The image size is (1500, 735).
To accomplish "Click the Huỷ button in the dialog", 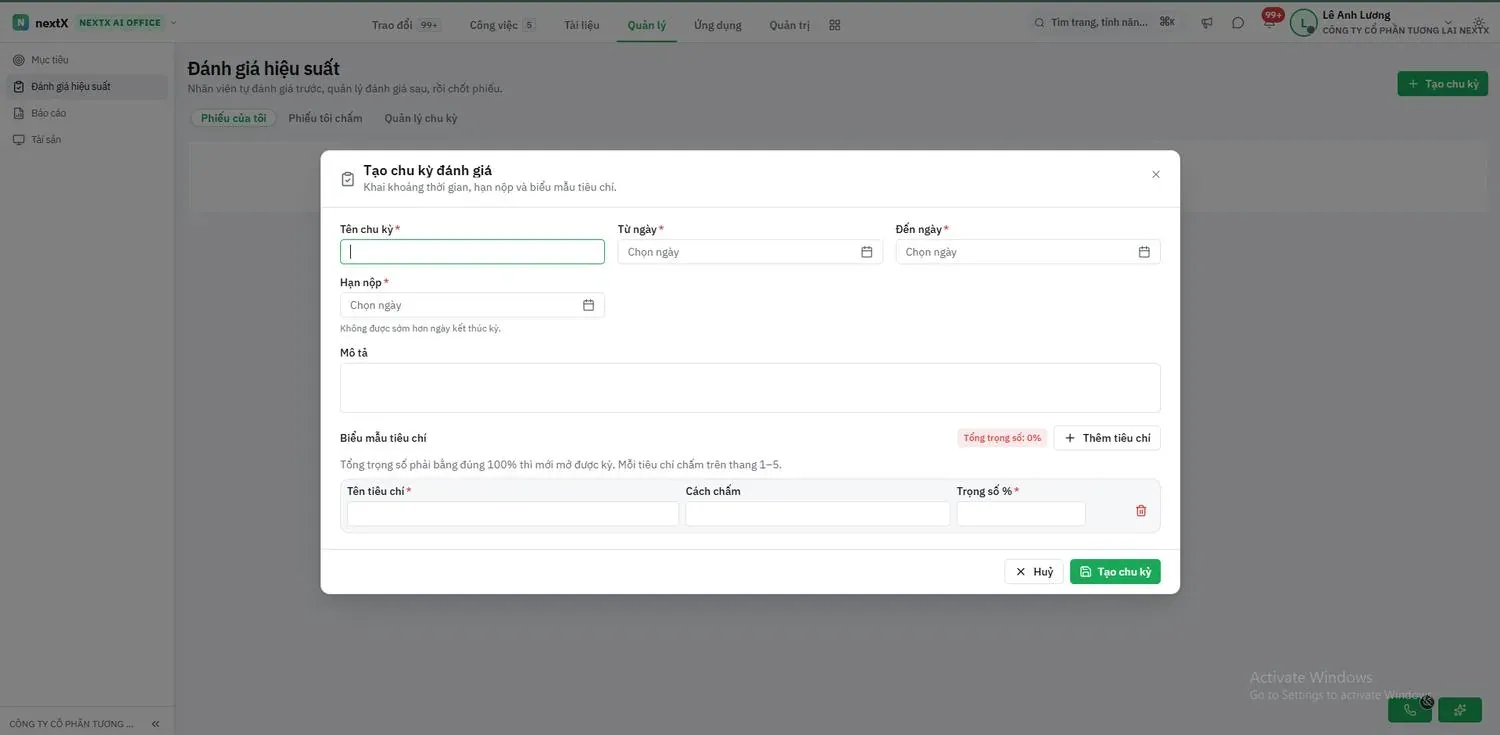I will [x=1034, y=572].
